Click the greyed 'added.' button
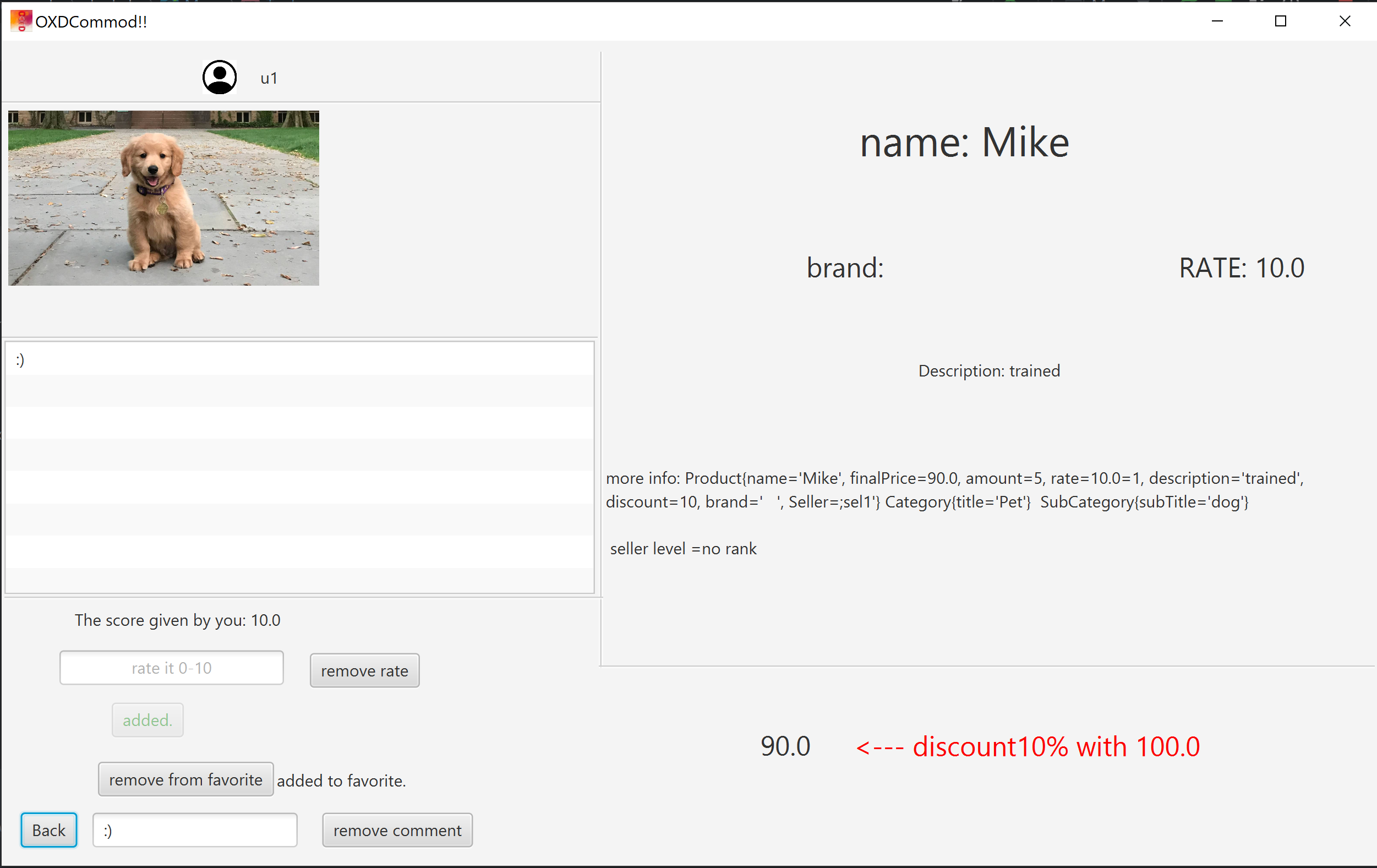The height and width of the screenshot is (868, 1377). [x=147, y=720]
